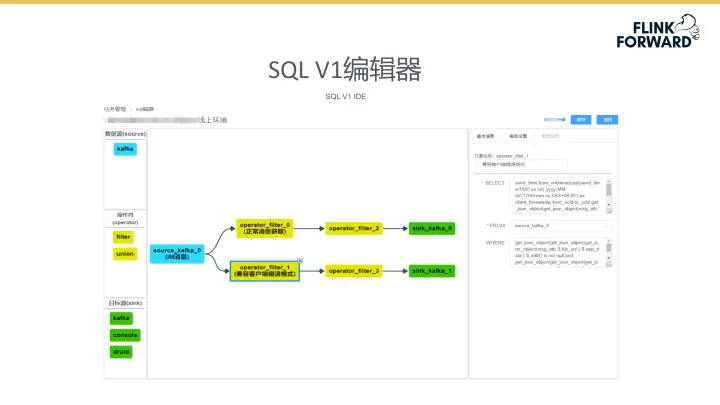Click the blue link left of blue buttons
This screenshot has height=405, width=720.
click(554, 119)
